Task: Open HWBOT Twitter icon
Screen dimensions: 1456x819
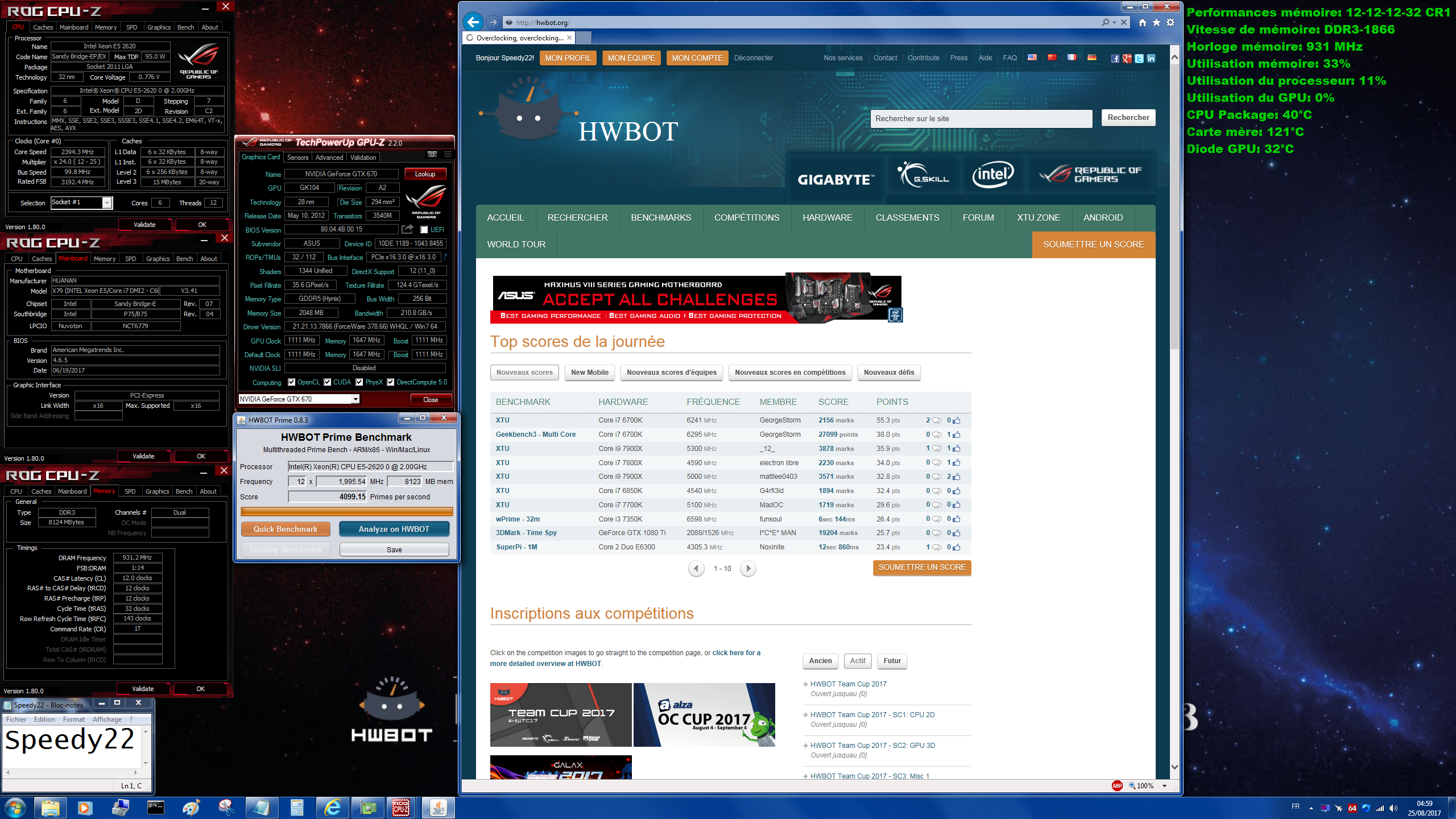Action: (x=1139, y=59)
